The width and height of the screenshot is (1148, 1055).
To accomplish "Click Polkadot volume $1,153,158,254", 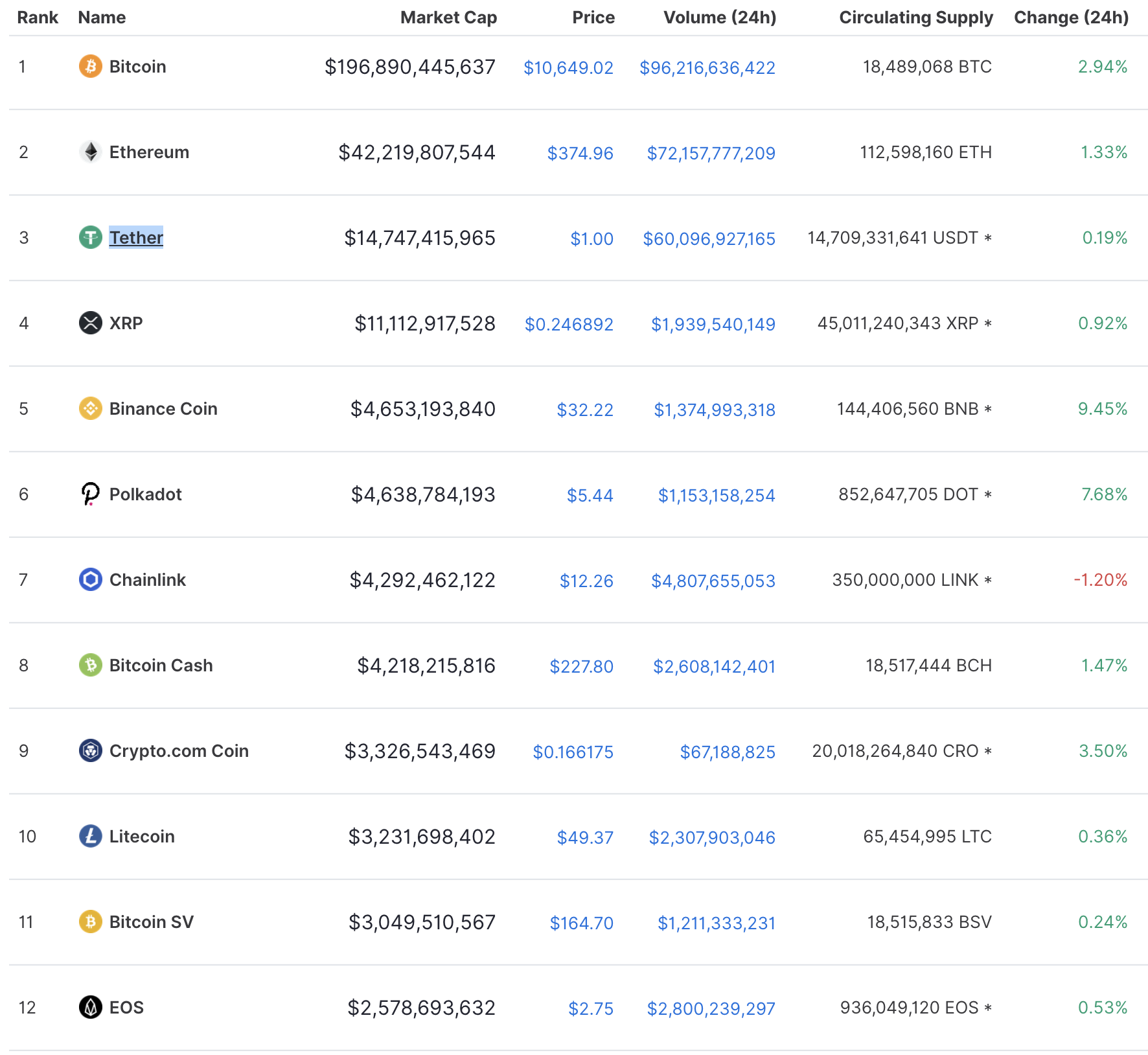I will [x=717, y=495].
